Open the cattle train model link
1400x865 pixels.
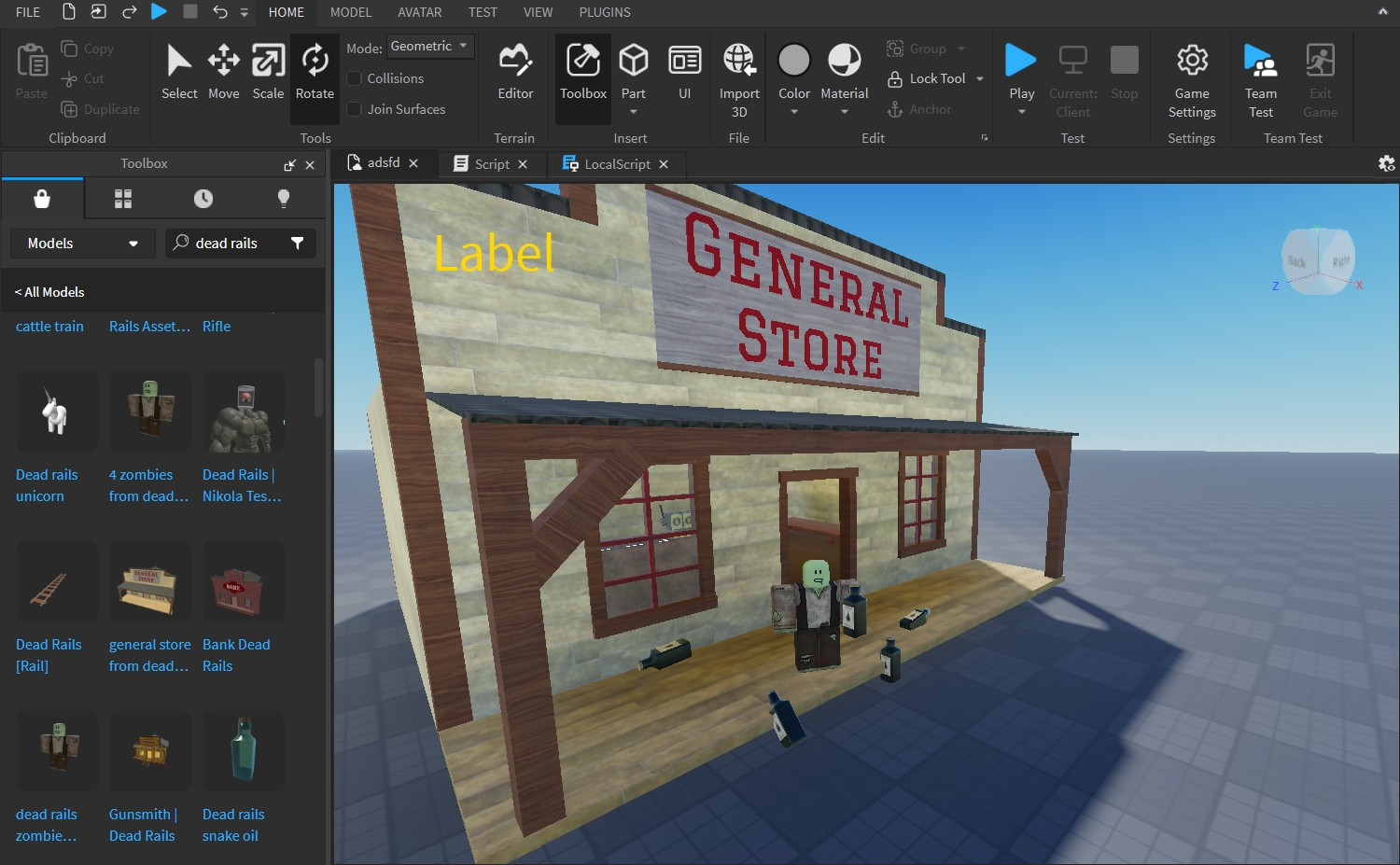pos(49,327)
